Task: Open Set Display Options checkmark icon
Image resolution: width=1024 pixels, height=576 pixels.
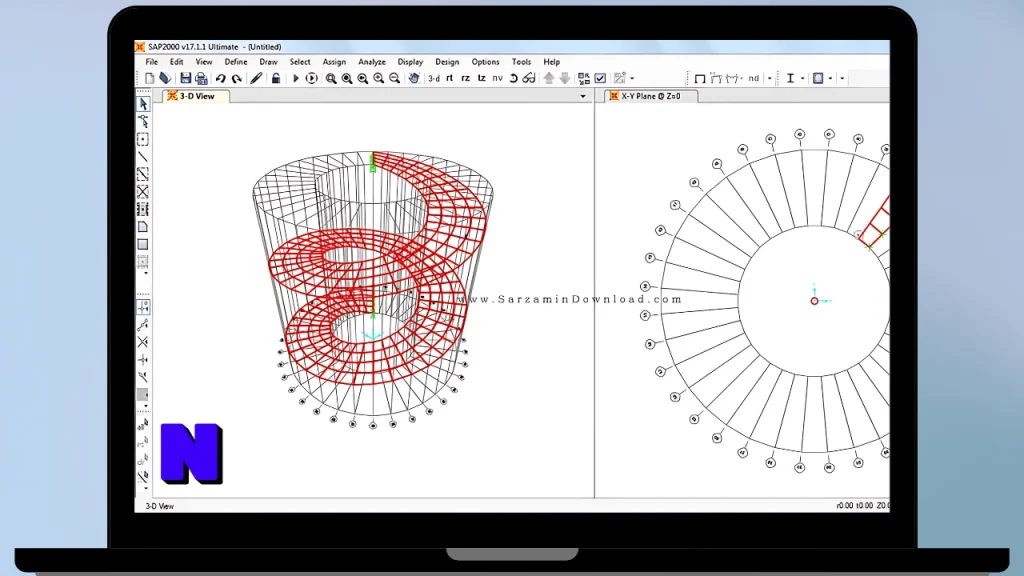Action: pyautogui.click(x=600, y=78)
